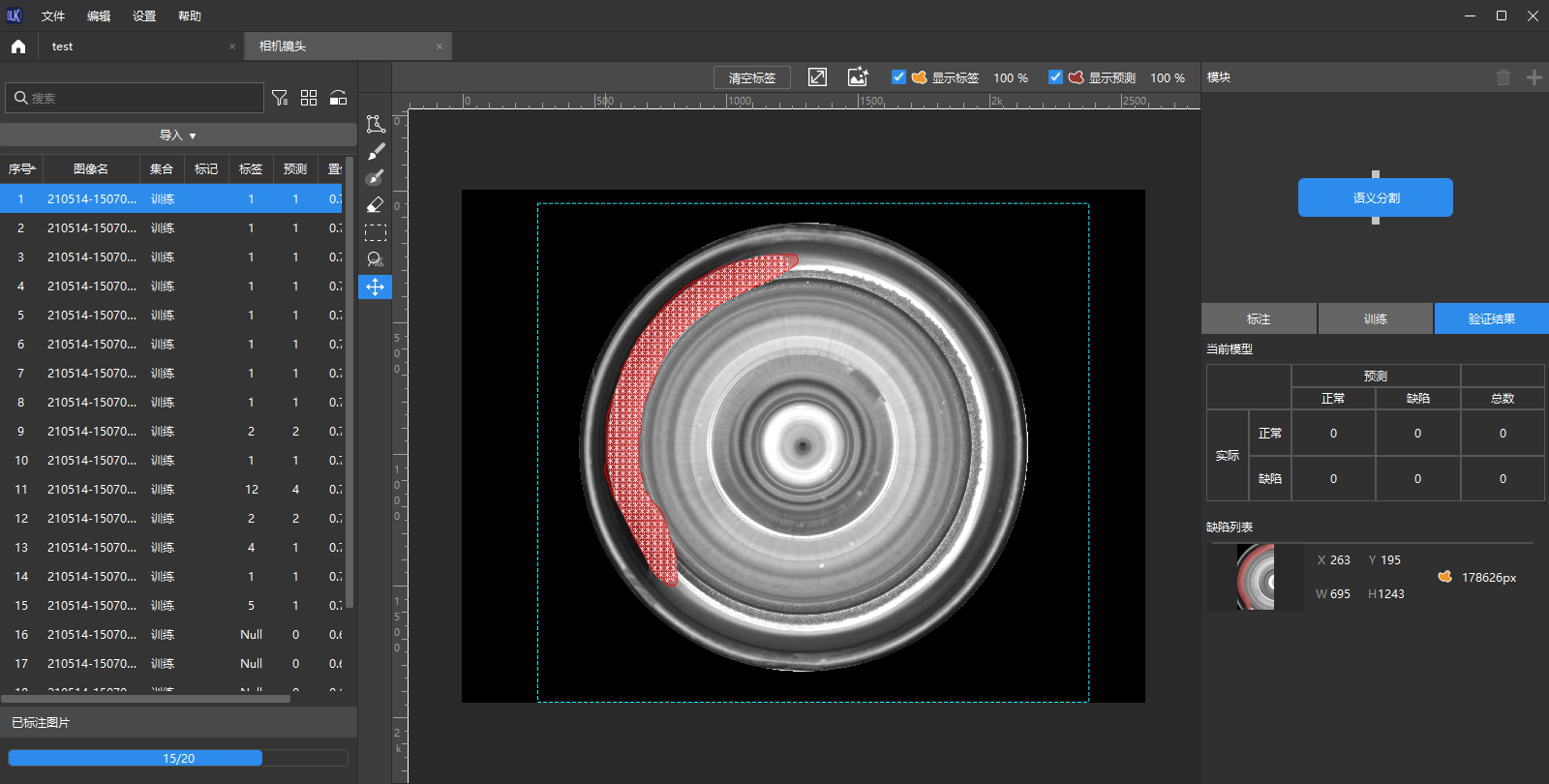
Task: Click the red prediction icon next to 显示预测
Action: click(x=1077, y=77)
